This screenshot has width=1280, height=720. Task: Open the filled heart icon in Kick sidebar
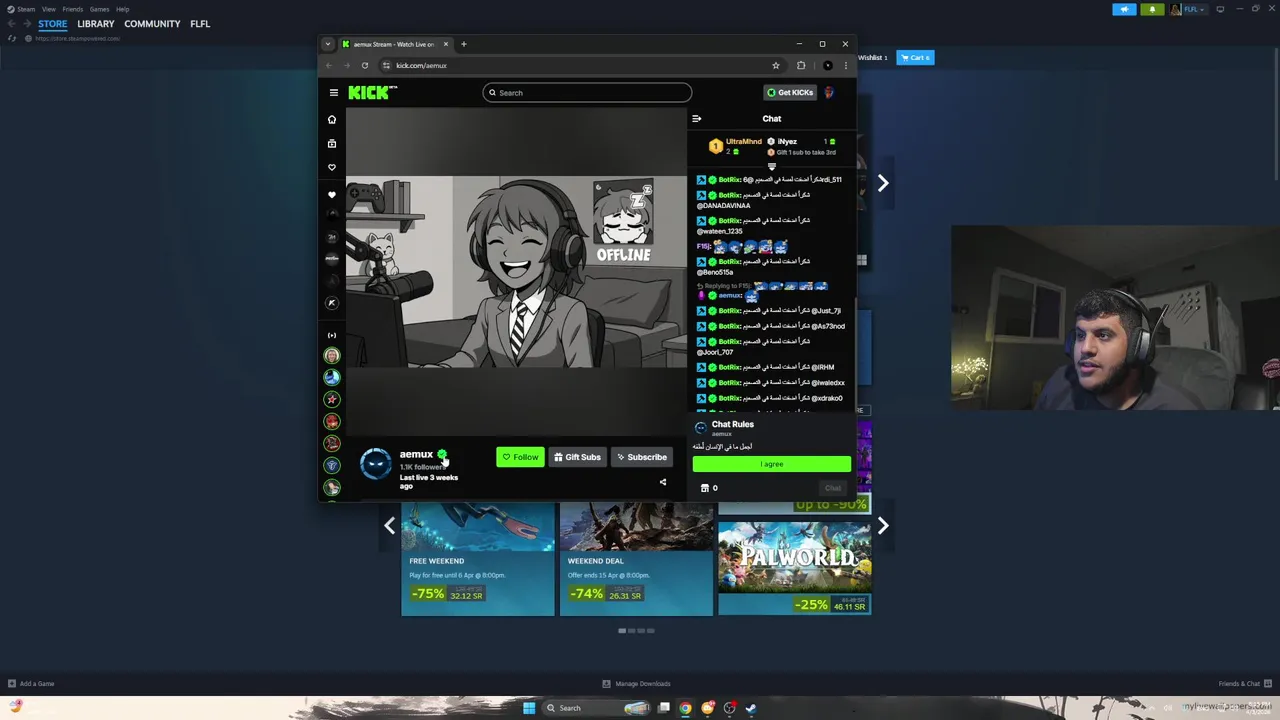pyautogui.click(x=332, y=194)
